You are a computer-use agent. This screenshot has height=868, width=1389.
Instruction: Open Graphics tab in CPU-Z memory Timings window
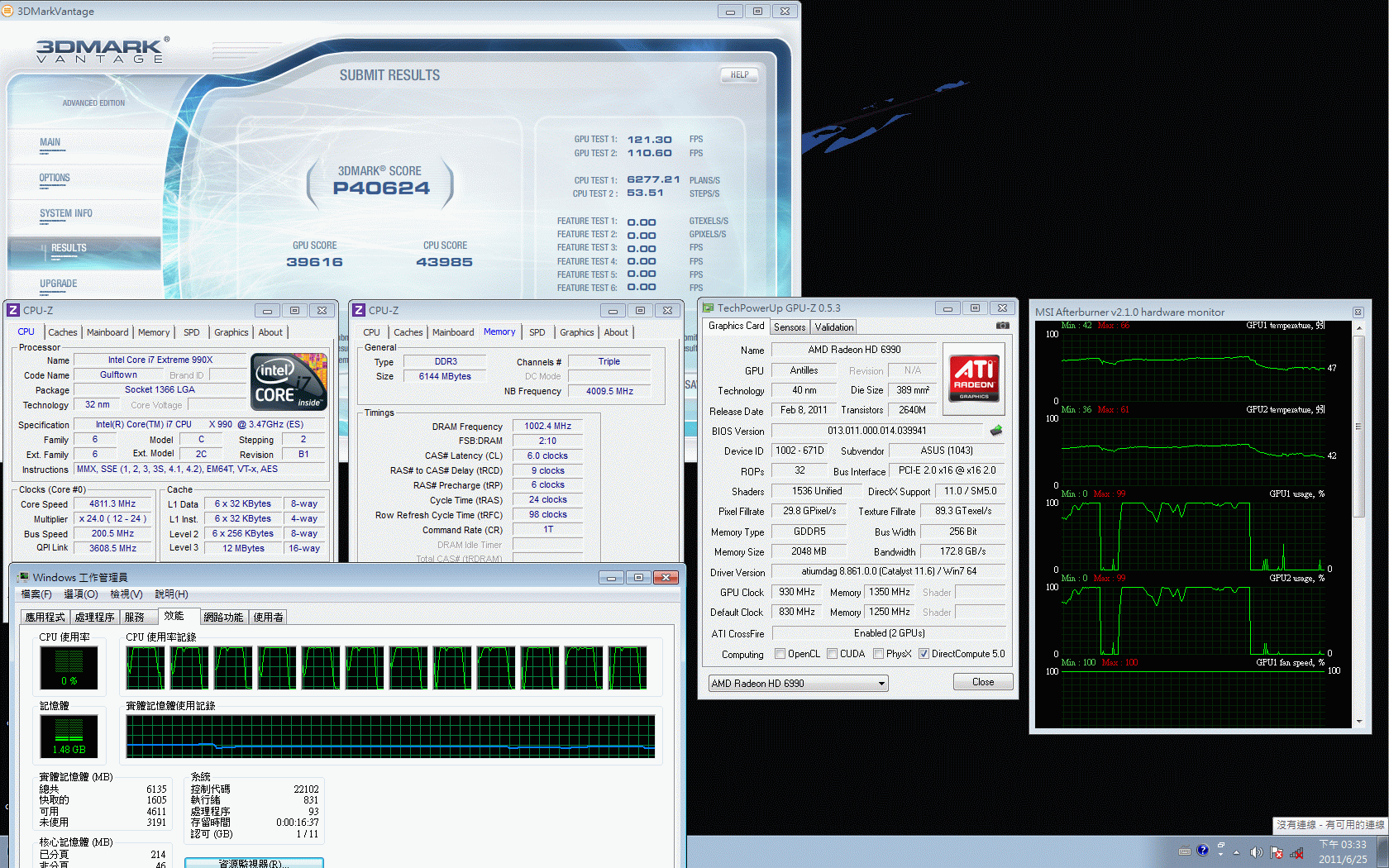coord(577,332)
